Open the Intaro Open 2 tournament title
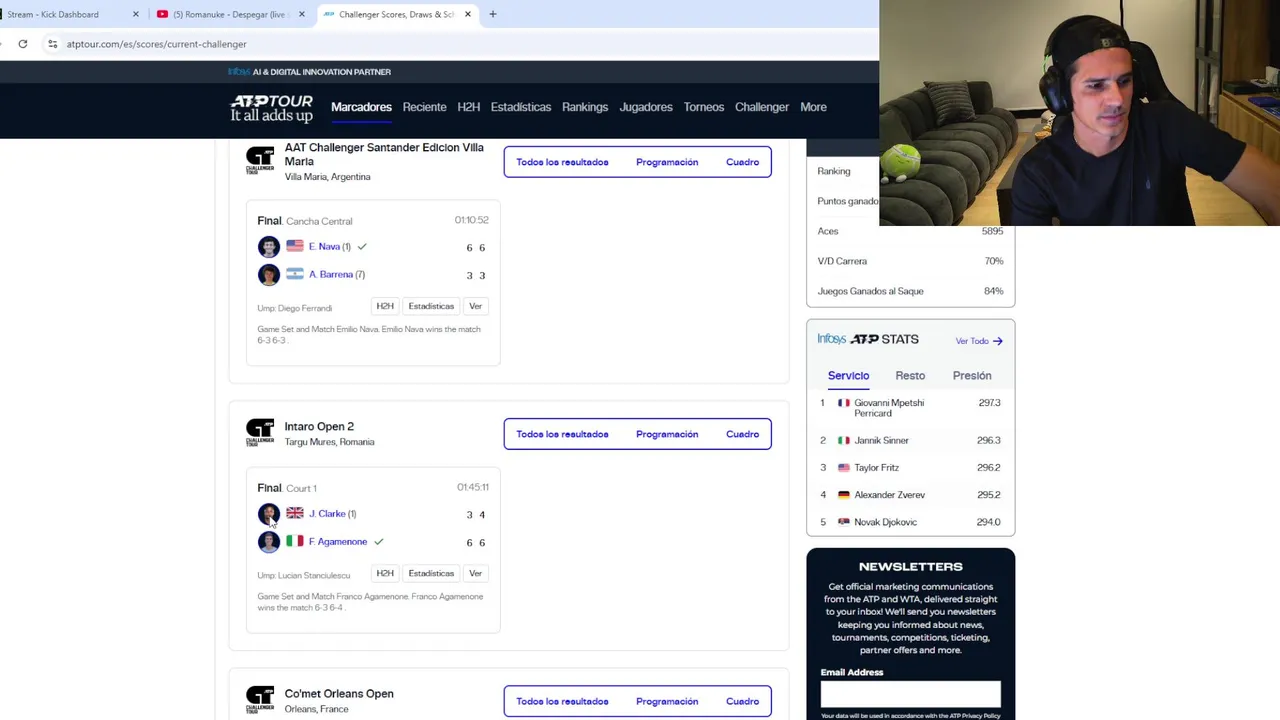This screenshot has height=720, width=1280. [x=319, y=426]
